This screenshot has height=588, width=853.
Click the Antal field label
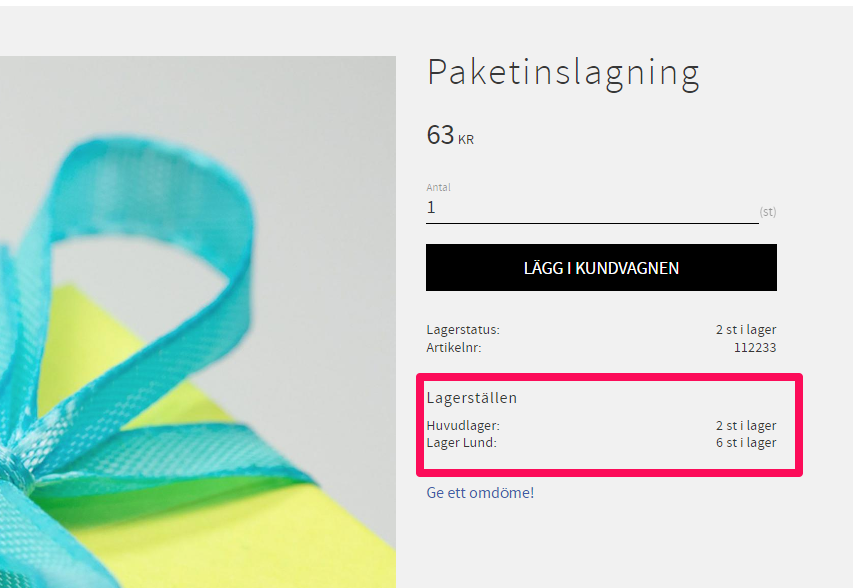coord(438,188)
